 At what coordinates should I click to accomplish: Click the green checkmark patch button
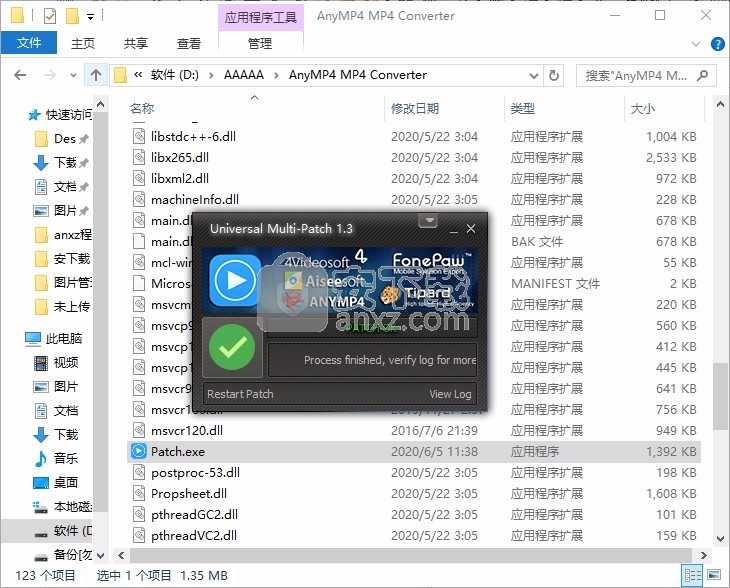click(x=233, y=347)
